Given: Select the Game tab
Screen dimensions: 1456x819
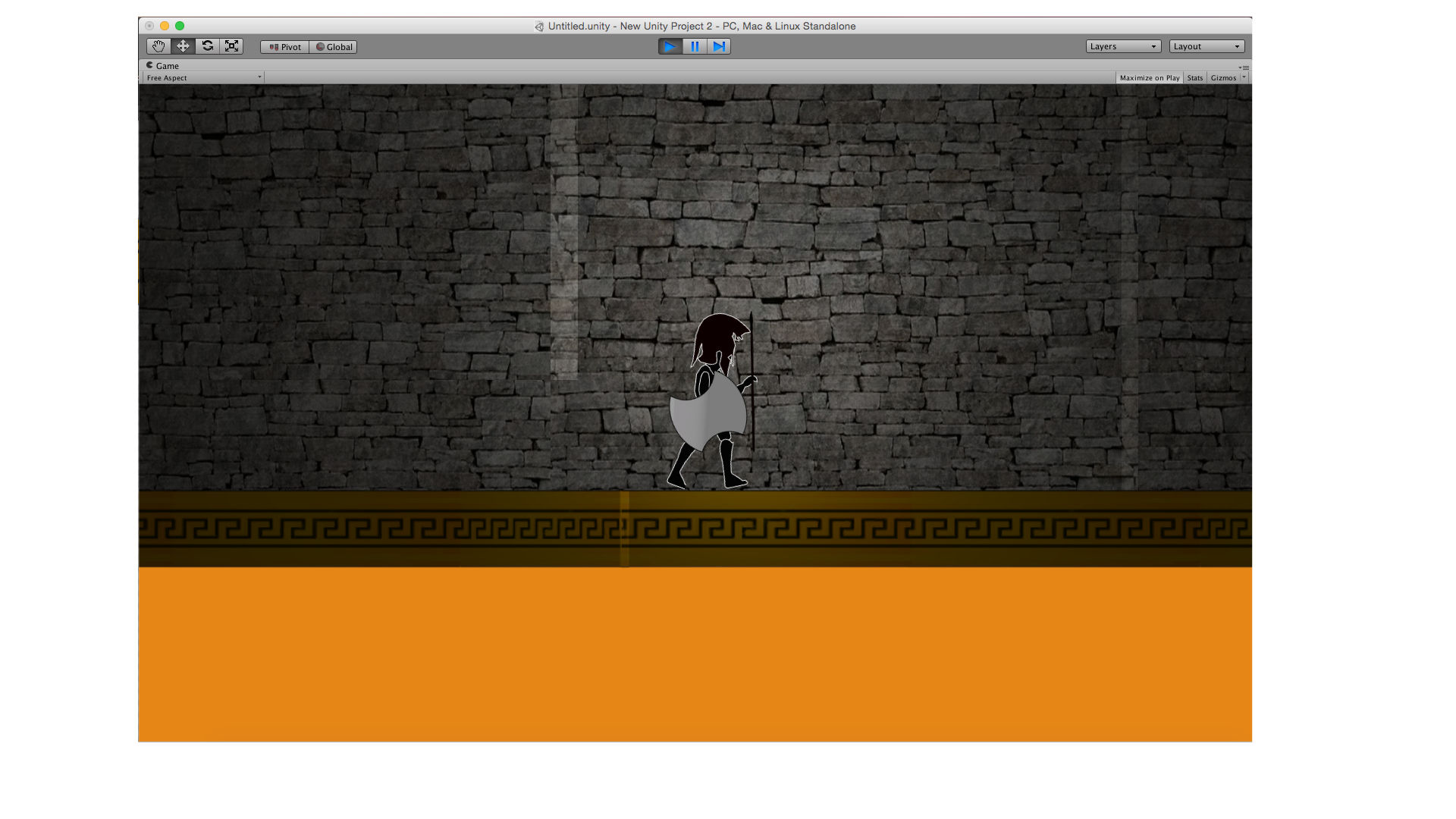Looking at the screenshot, I should click(163, 66).
